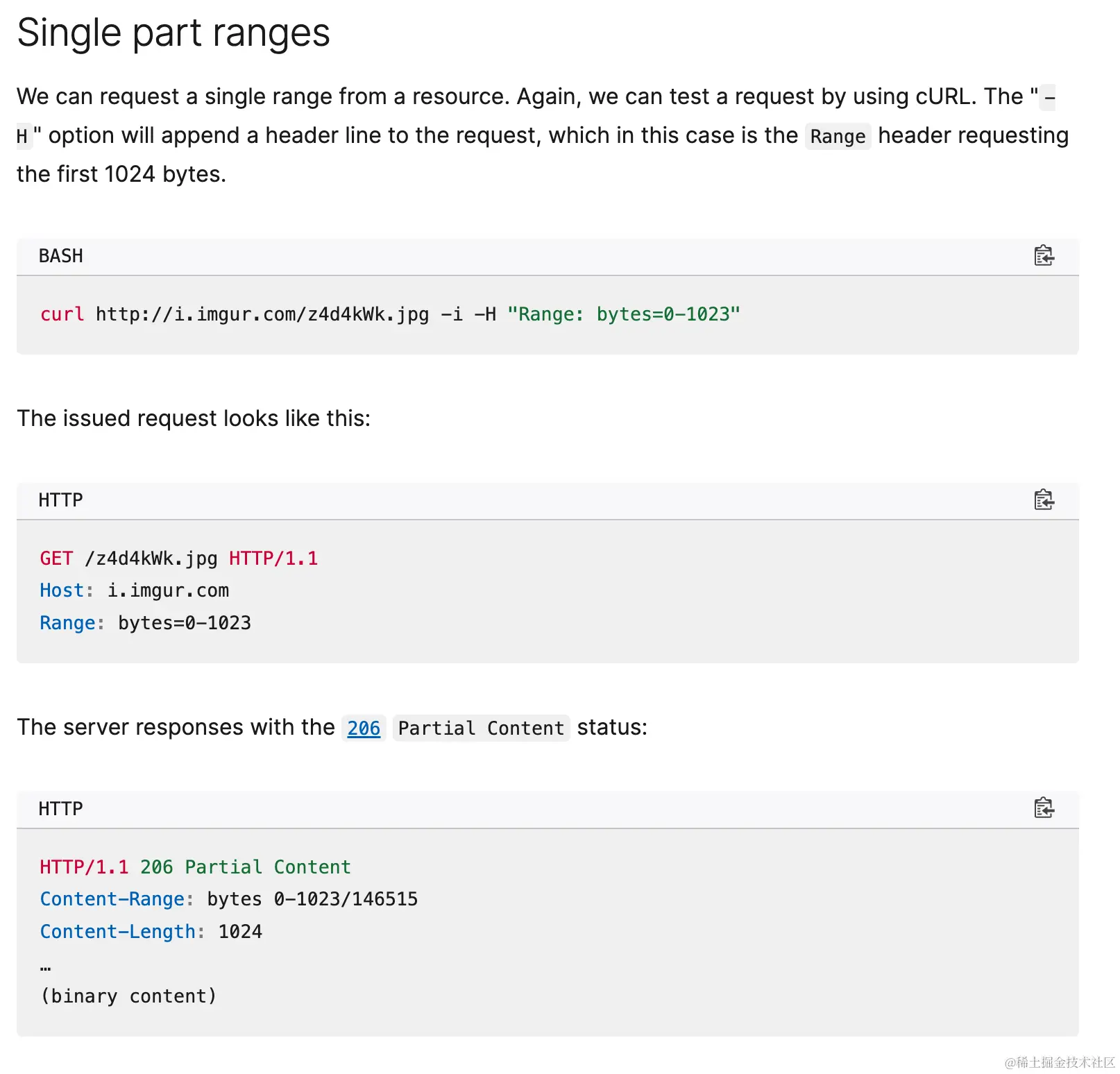Click the 'GET /z4d4kWk.jpg HTTP/1.1' line
Viewport: 1120px width, 1074px height.
tap(178, 559)
